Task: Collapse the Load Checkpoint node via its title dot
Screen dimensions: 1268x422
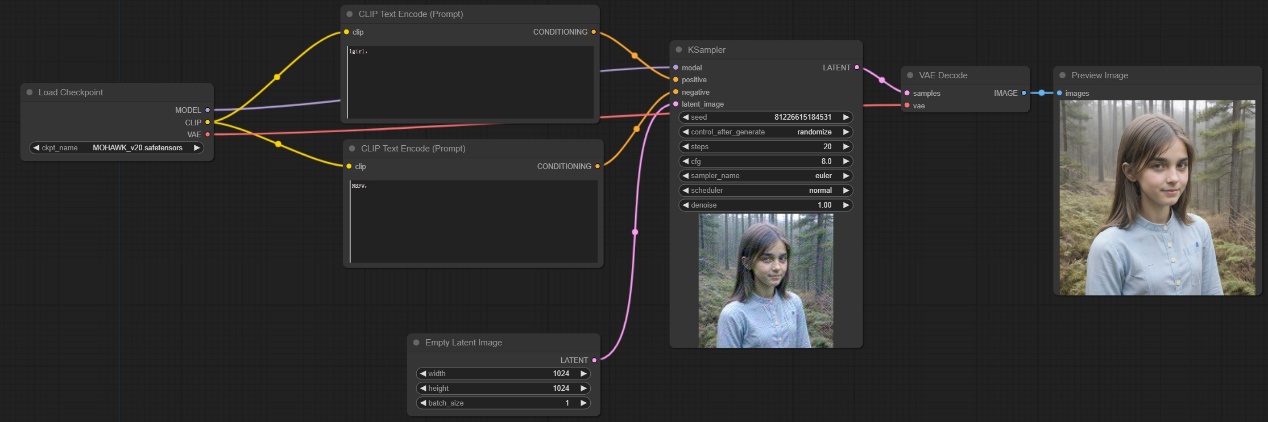Action: (31, 92)
